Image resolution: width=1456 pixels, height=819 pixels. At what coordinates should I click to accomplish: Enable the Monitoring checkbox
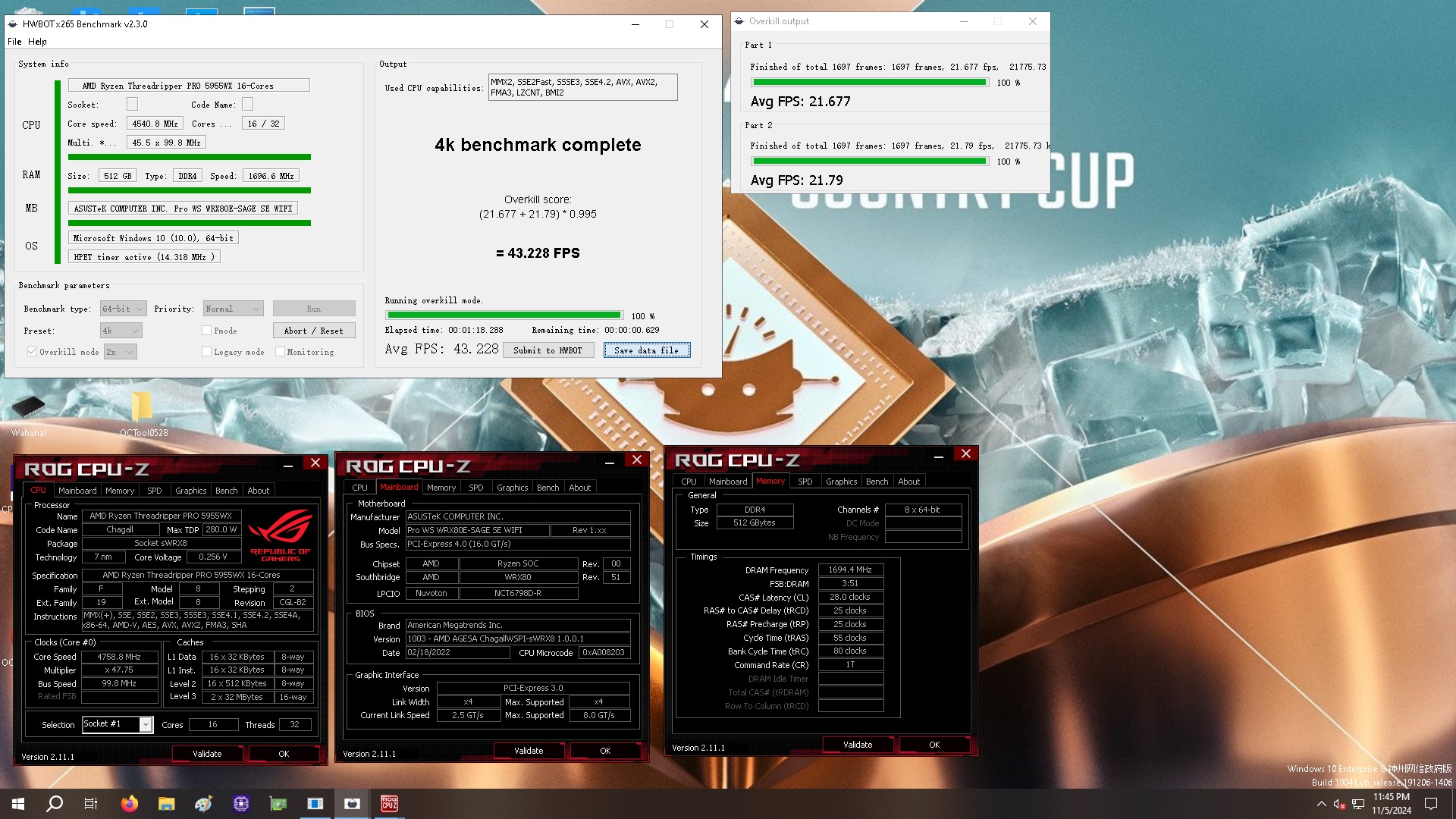tap(280, 352)
